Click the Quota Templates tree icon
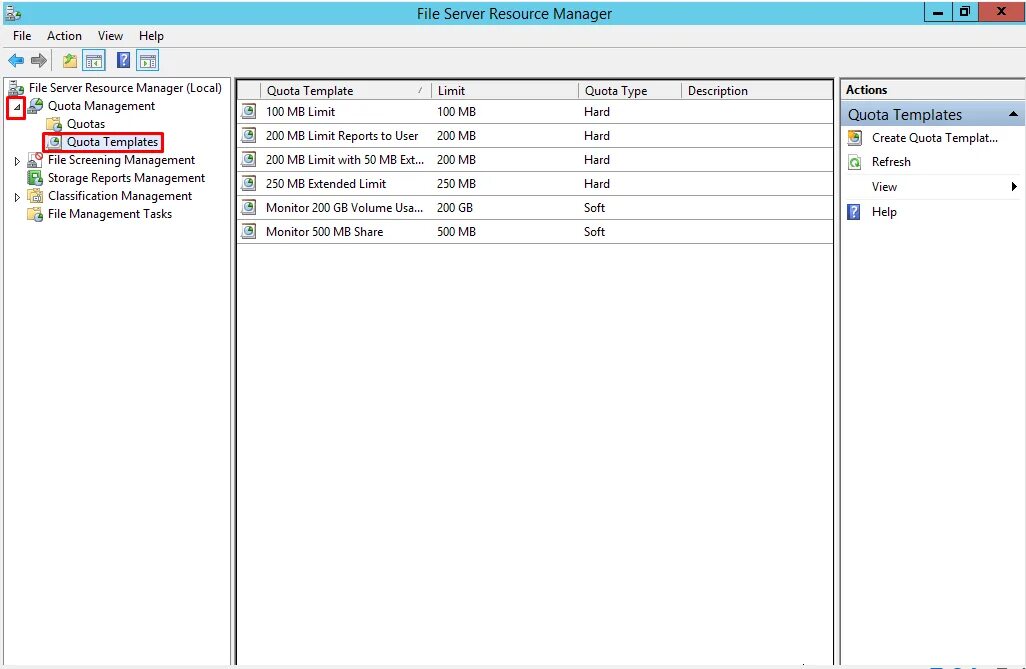1026x669 pixels. click(54, 142)
